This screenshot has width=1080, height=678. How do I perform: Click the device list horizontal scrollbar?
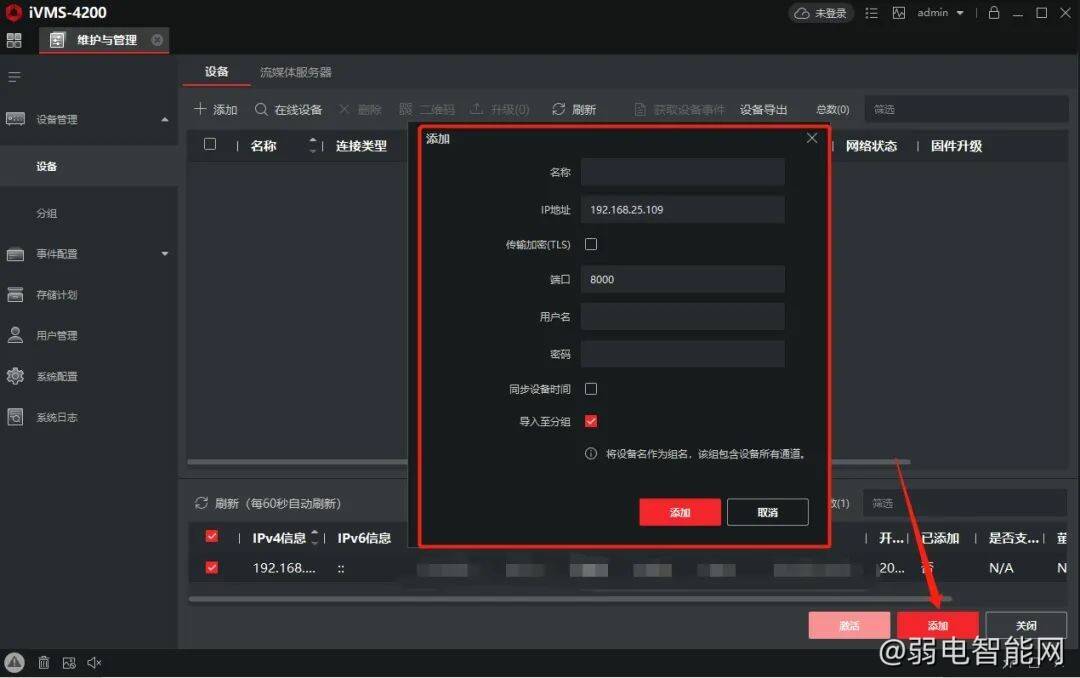coord(548,462)
